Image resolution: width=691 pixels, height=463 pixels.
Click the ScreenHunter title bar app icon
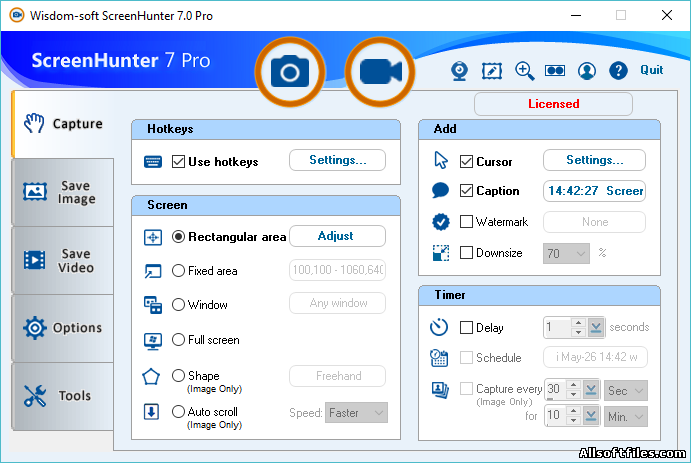pos(17,15)
